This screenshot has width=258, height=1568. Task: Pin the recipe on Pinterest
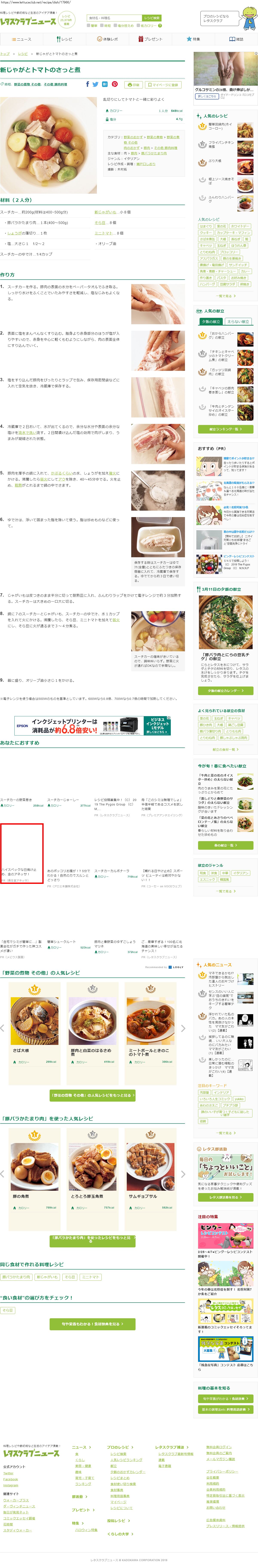click(114, 84)
